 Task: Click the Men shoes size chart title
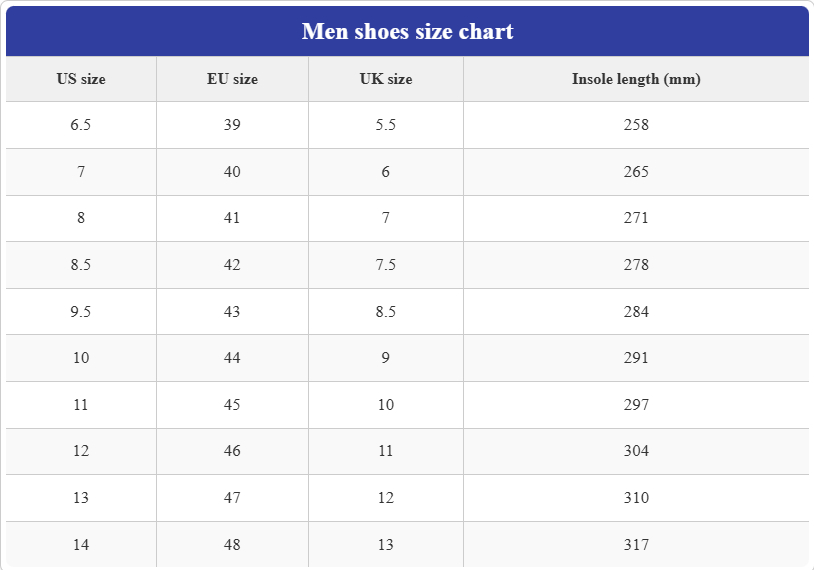coord(408,31)
